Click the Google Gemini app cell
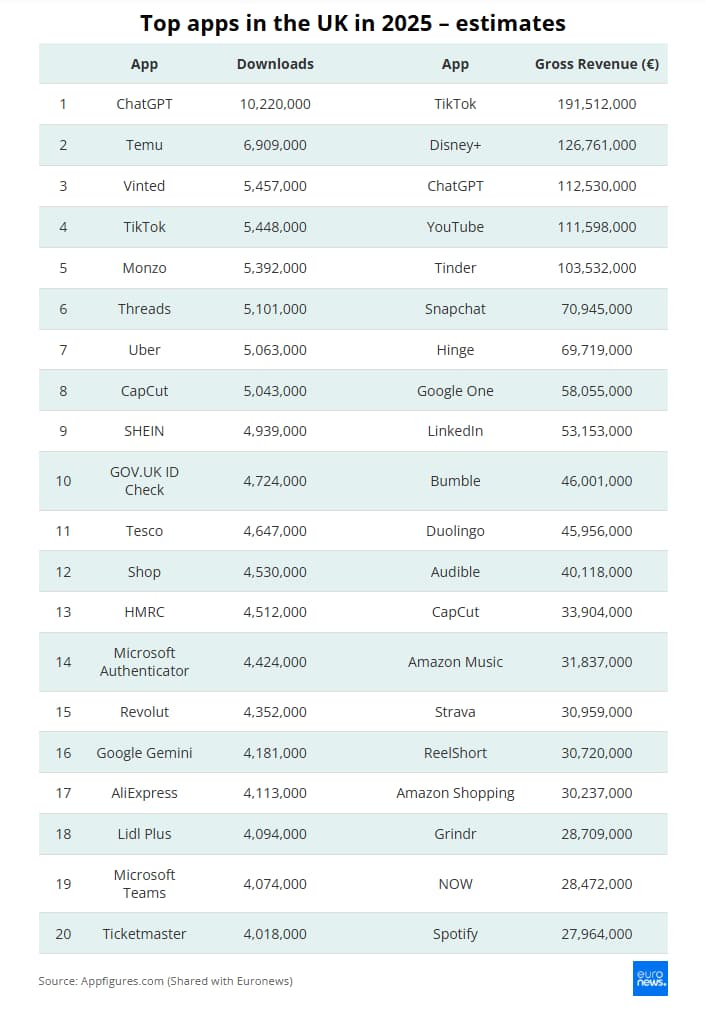The image size is (705, 1012). coord(144,753)
